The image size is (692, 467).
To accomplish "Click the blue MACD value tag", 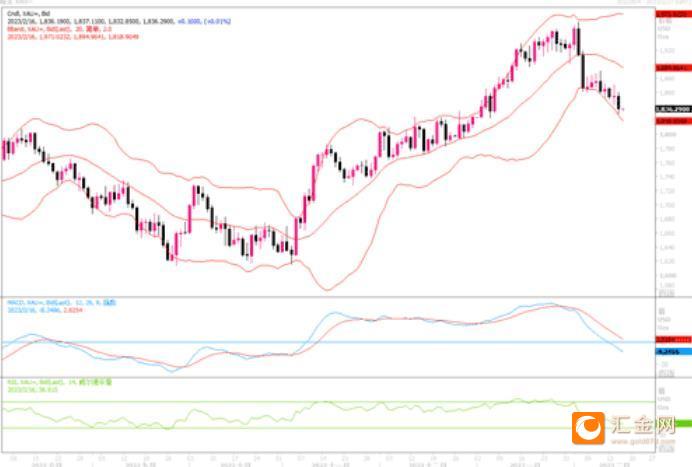I will [x=673, y=352].
